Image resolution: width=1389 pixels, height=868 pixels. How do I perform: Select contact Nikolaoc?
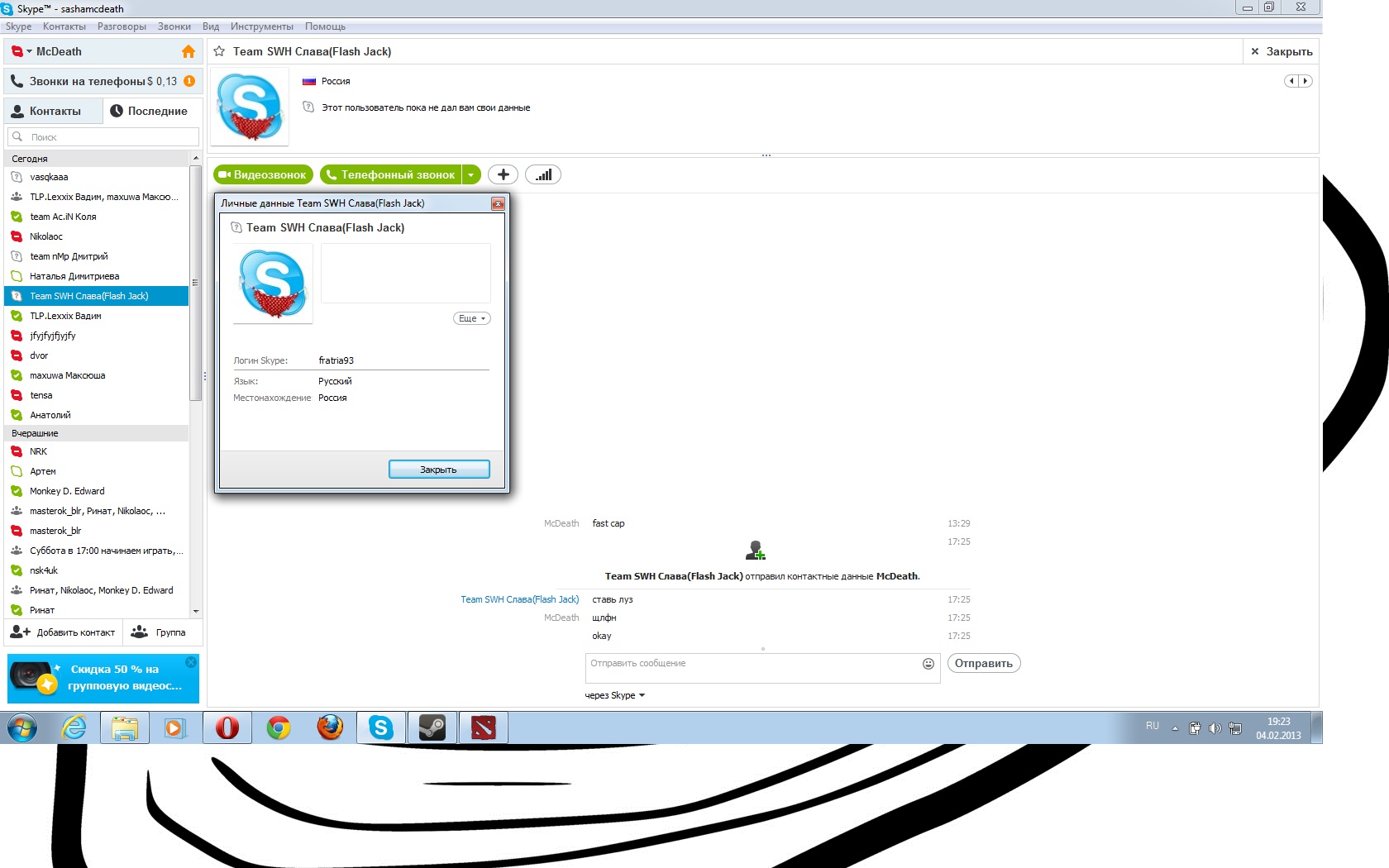click(x=97, y=236)
